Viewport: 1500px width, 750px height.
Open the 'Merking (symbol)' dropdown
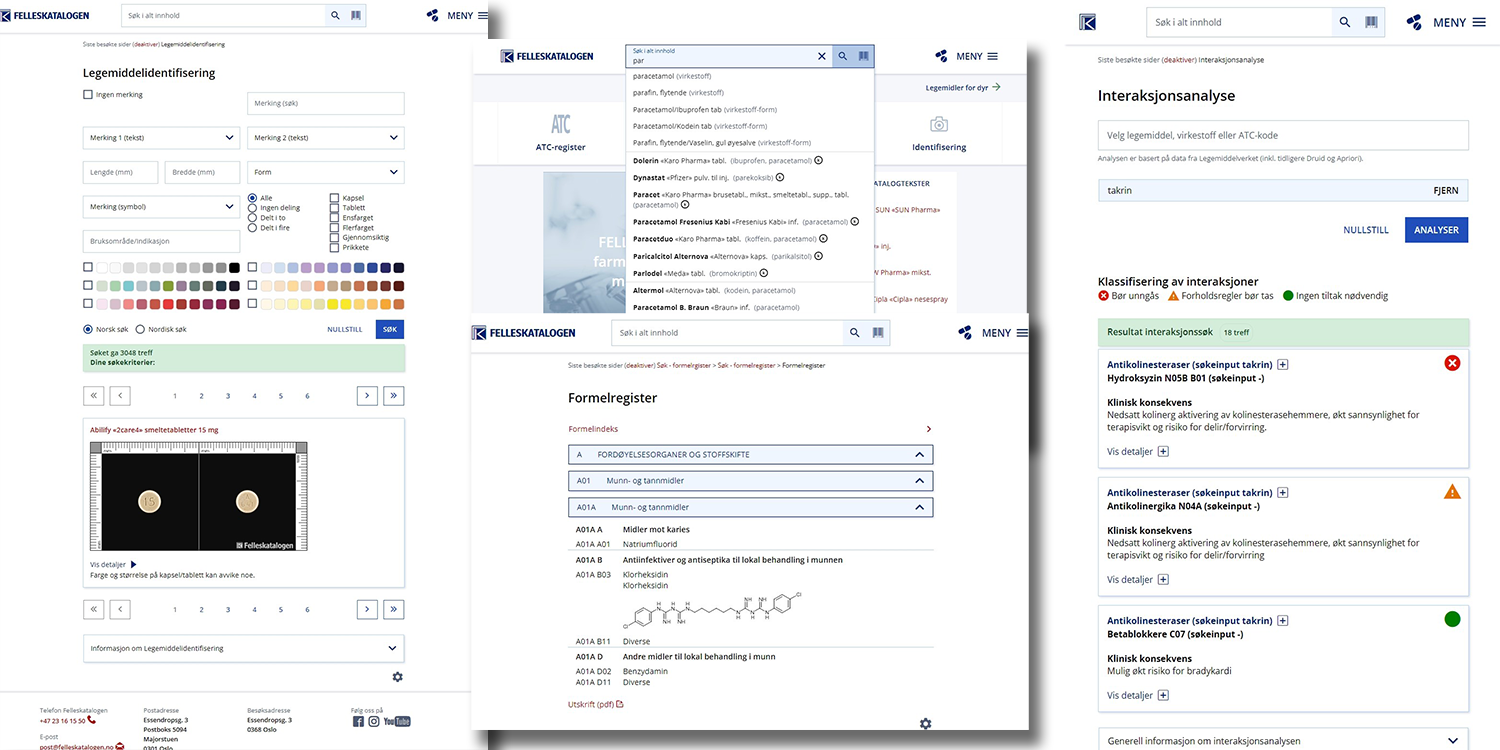tap(161, 207)
